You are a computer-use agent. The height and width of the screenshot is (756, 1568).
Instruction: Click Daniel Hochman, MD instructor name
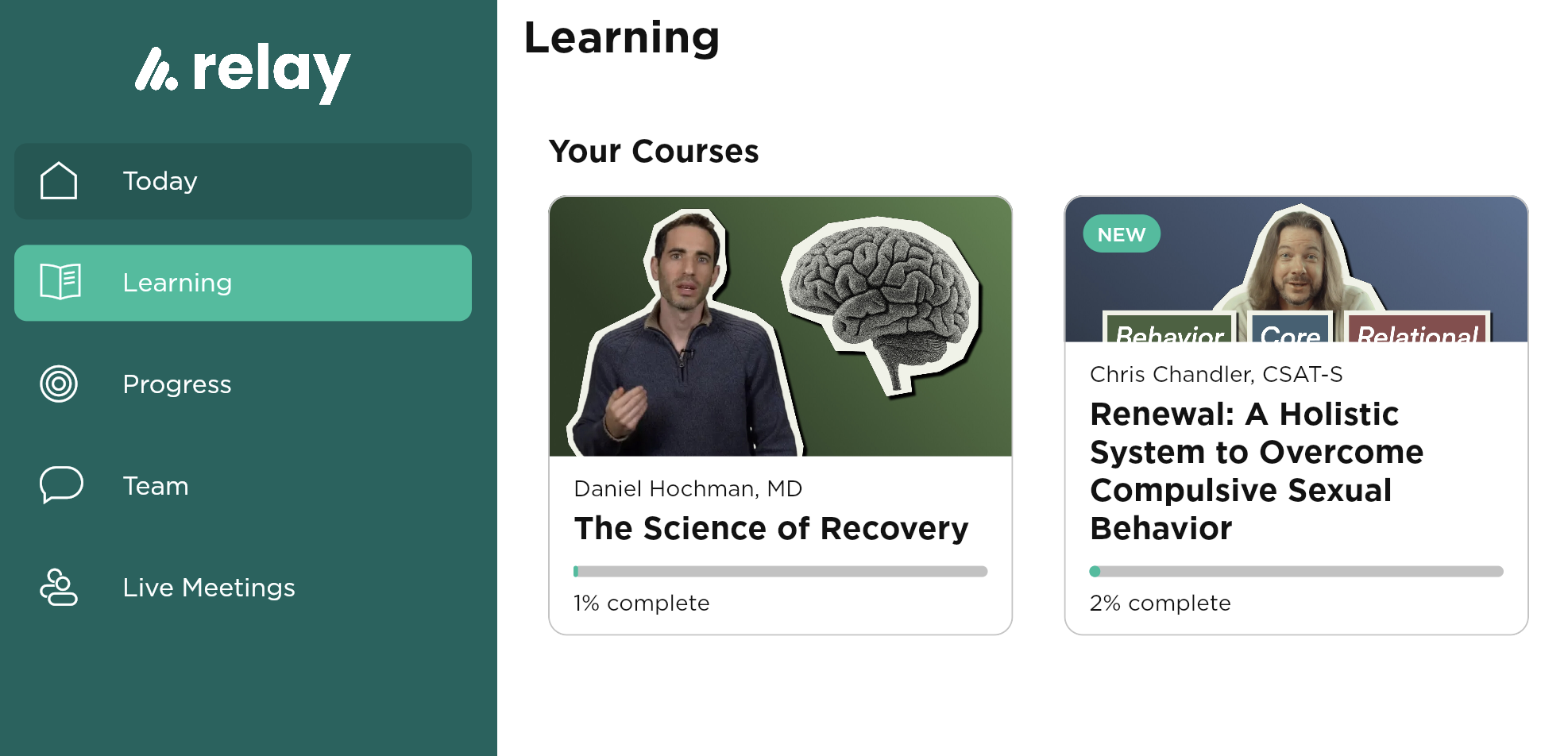pyautogui.click(x=688, y=488)
